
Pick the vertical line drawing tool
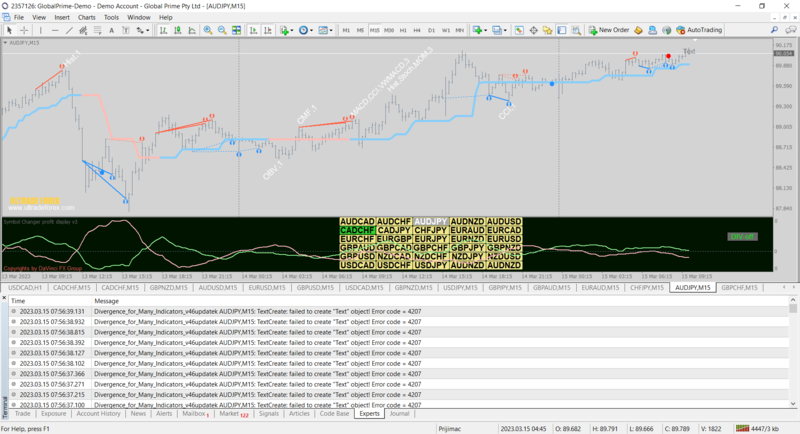pos(41,31)
